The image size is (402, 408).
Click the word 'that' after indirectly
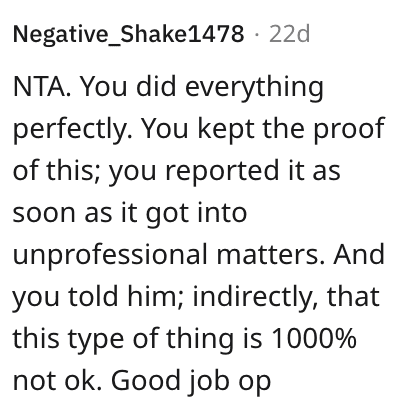353,297
